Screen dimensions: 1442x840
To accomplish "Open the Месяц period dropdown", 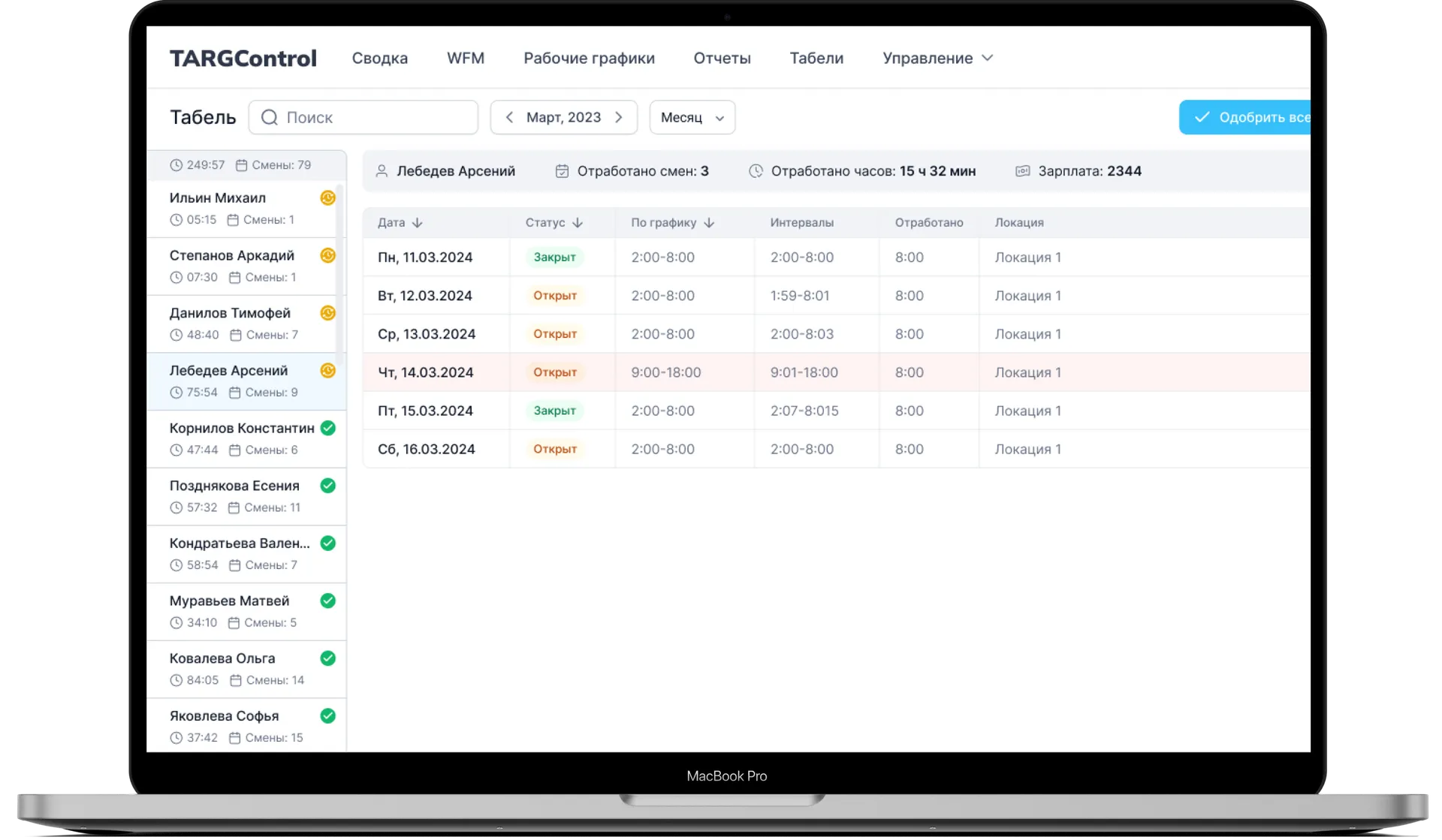I will pos(692,117).
